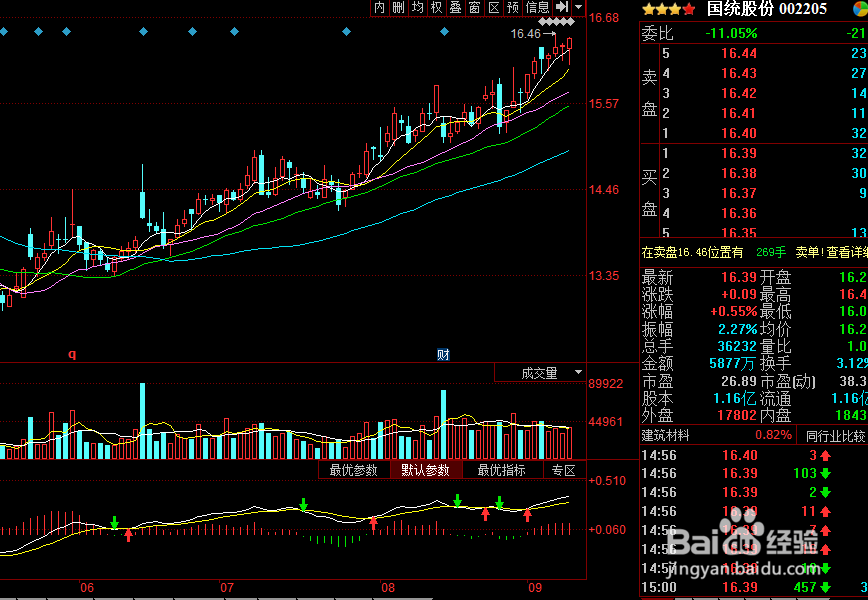
Task: Click the 区 range statistics button
Action: coord(494,7)
